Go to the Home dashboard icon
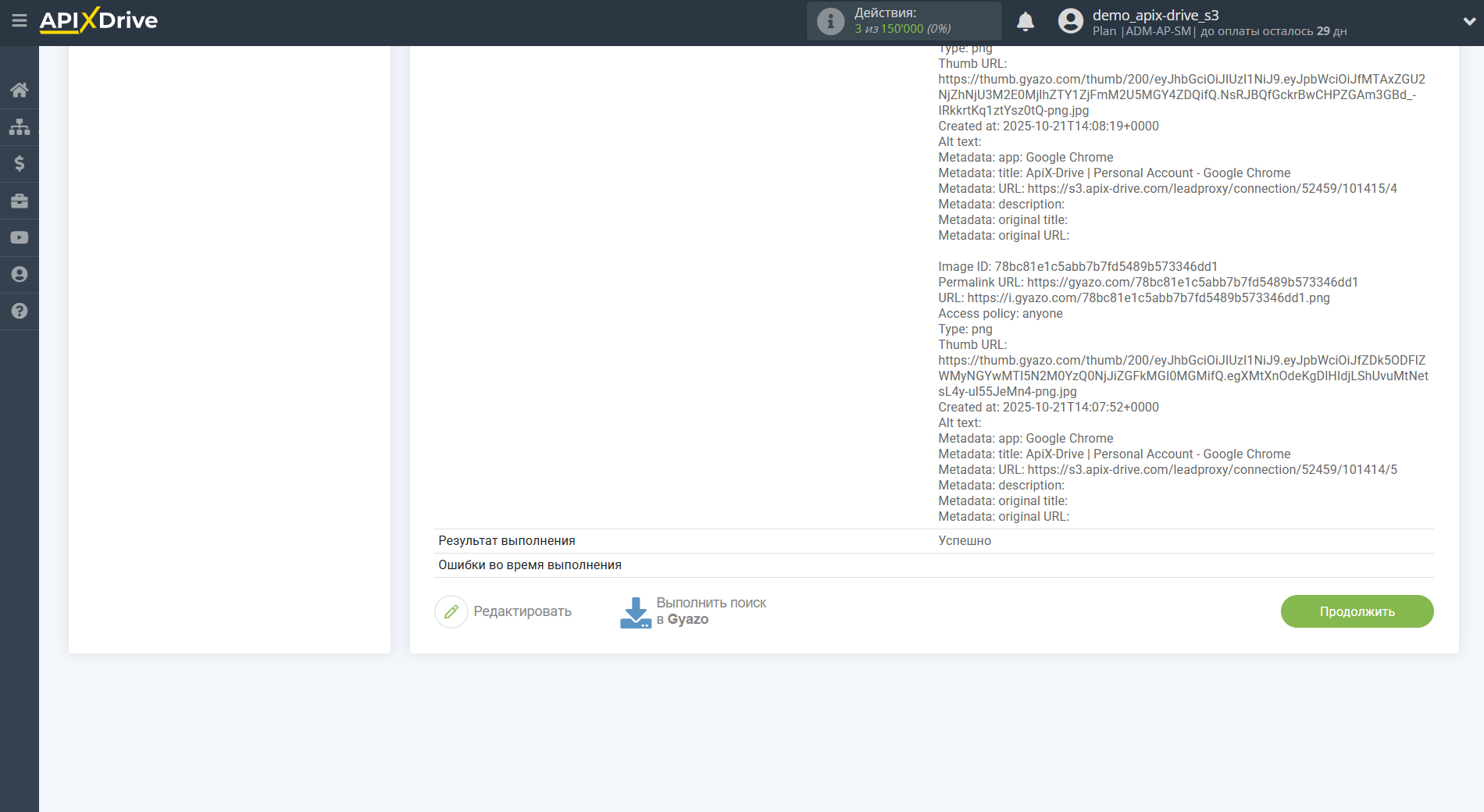Viewport: 1484px width, 812px height. click(x=20, y=90)
